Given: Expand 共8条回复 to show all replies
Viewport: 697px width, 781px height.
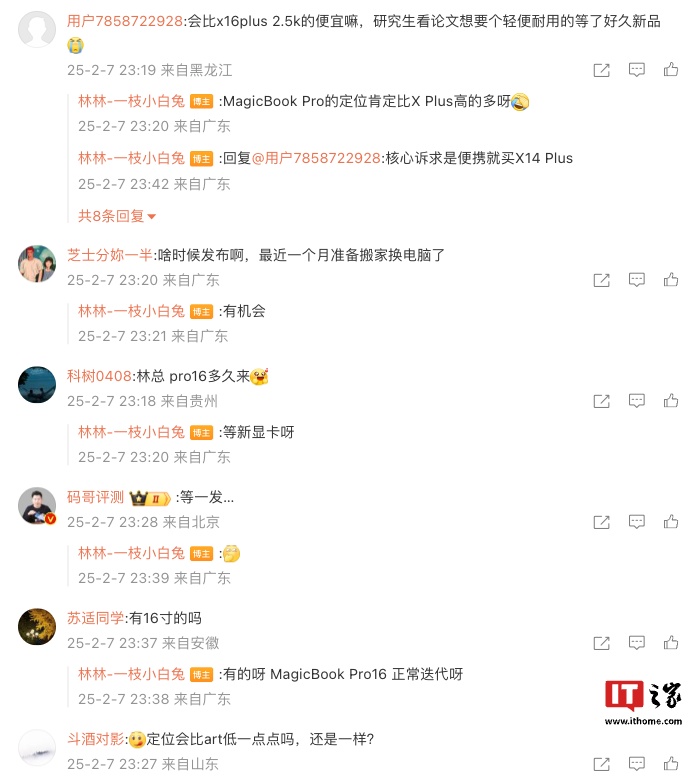Looking at the screenshot, I should [117, 216].
